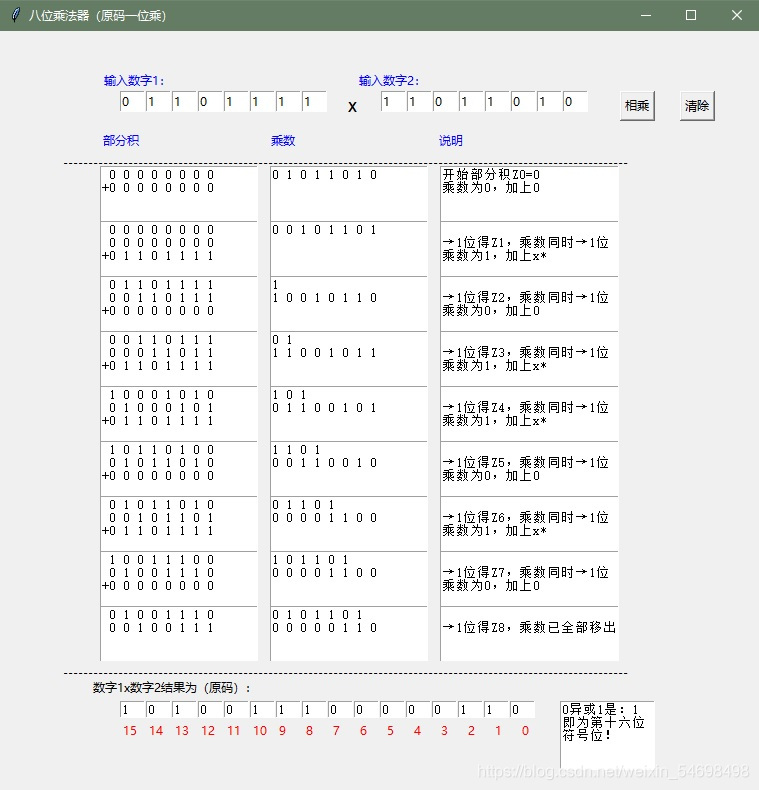Click the 清除 clear button

pyautogui.click(x=697, y=106)
